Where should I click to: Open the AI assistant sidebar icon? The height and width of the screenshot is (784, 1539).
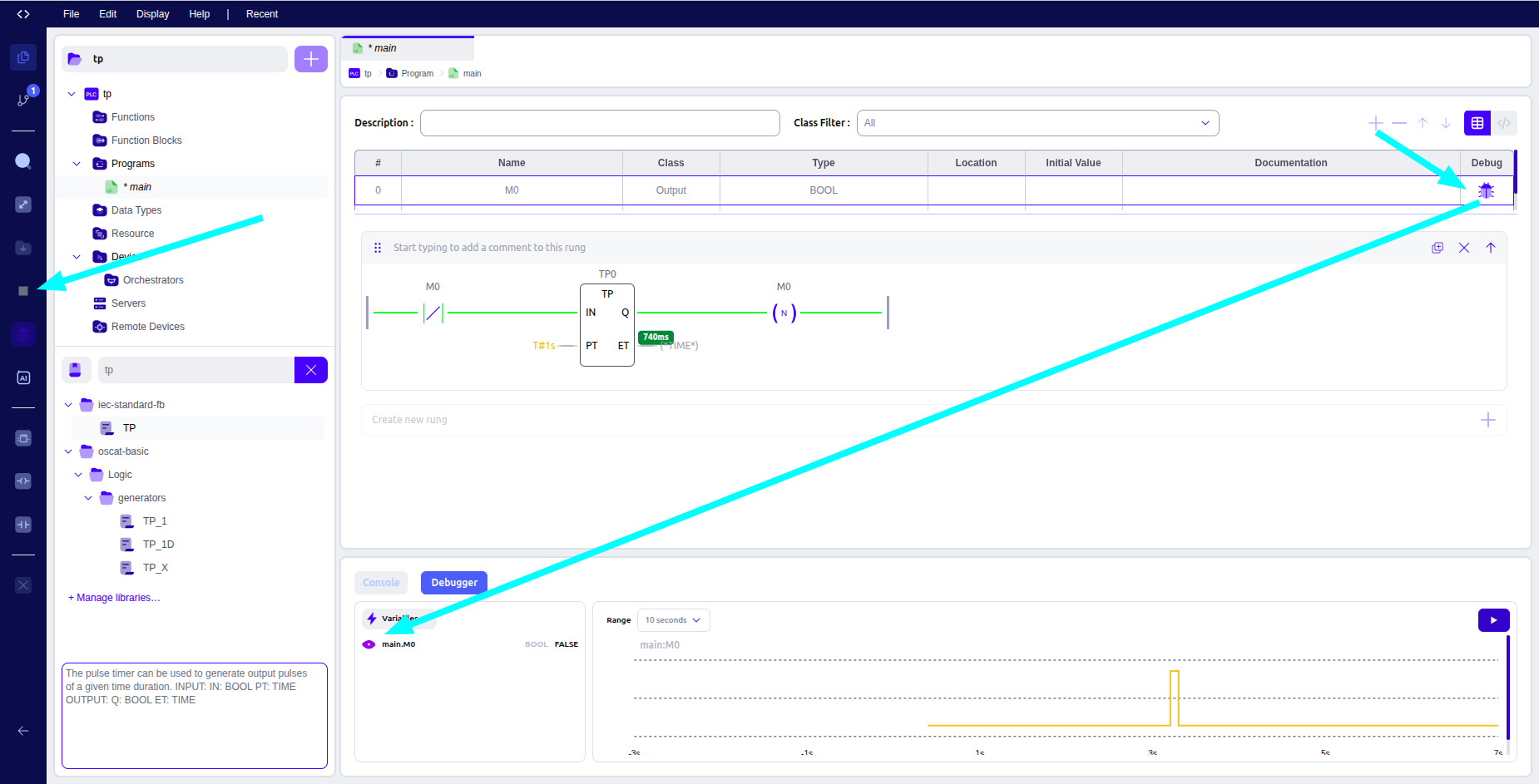23,377
